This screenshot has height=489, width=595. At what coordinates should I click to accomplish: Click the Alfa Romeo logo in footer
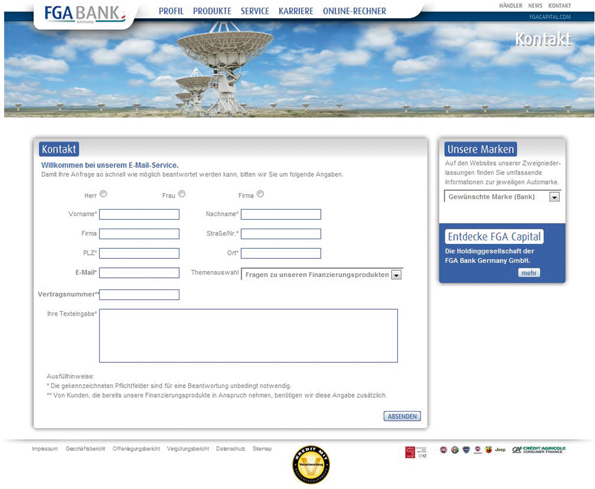point(455,450)
